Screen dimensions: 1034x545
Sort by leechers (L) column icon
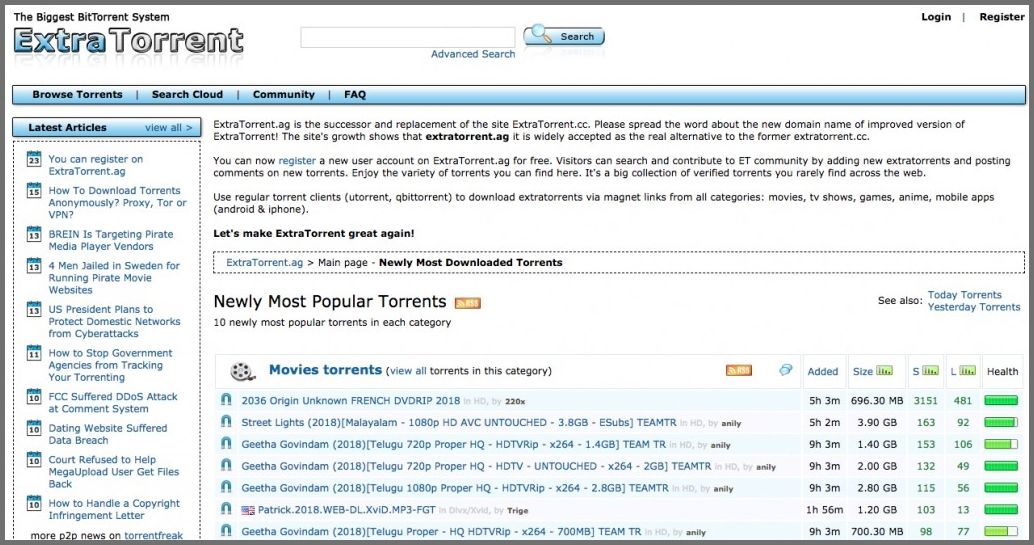[967, 371]
